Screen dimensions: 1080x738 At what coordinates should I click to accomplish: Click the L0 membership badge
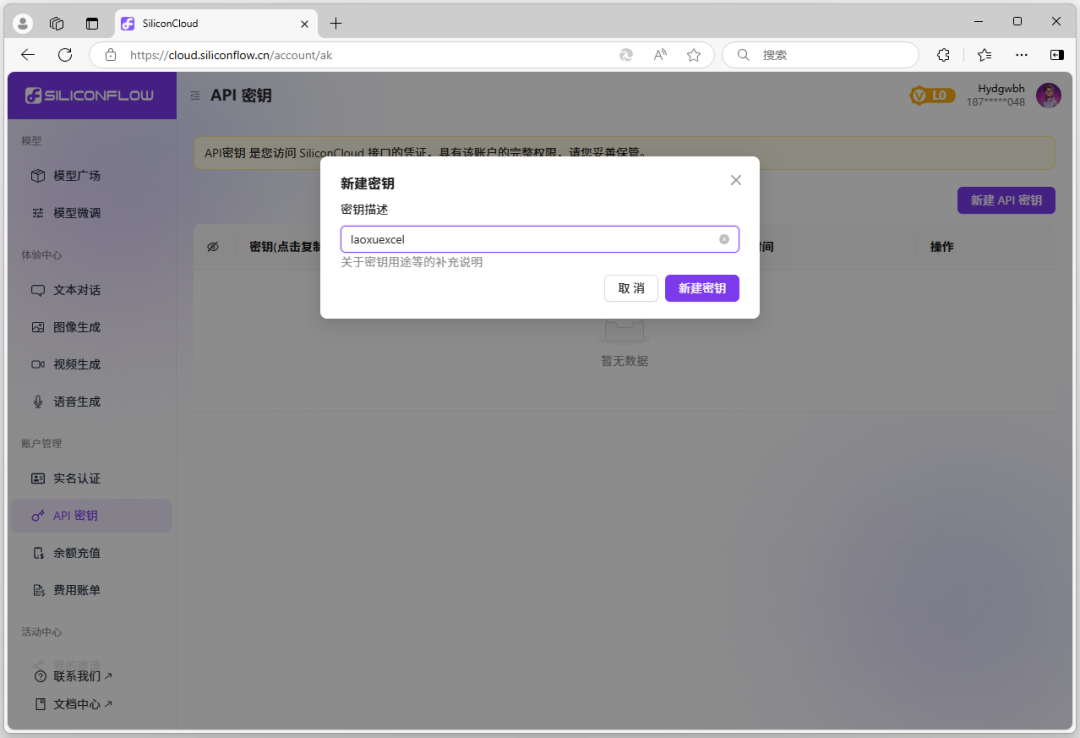(x=932, y=95)
